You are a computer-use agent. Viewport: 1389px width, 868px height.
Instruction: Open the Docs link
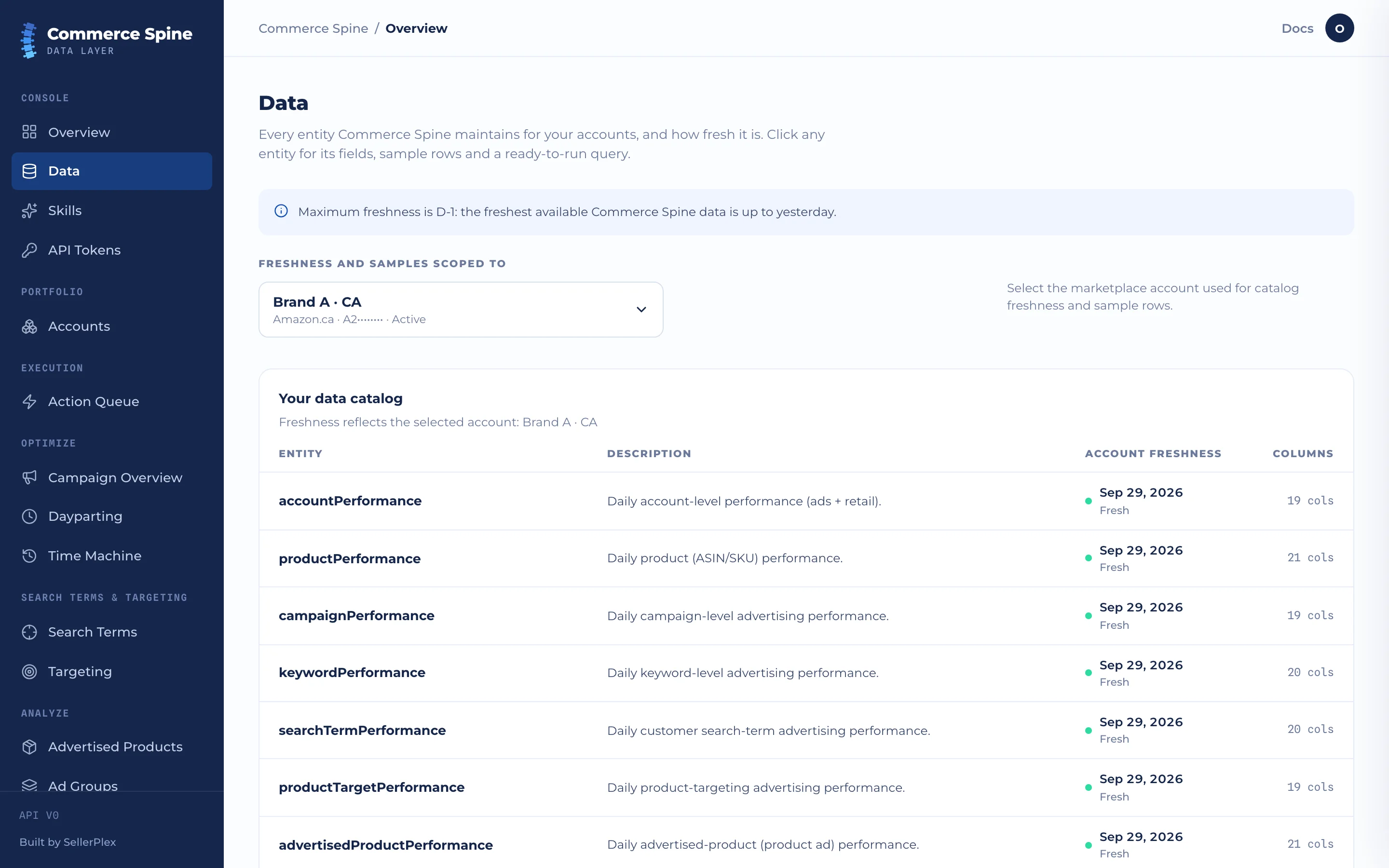pos(1297,28)
